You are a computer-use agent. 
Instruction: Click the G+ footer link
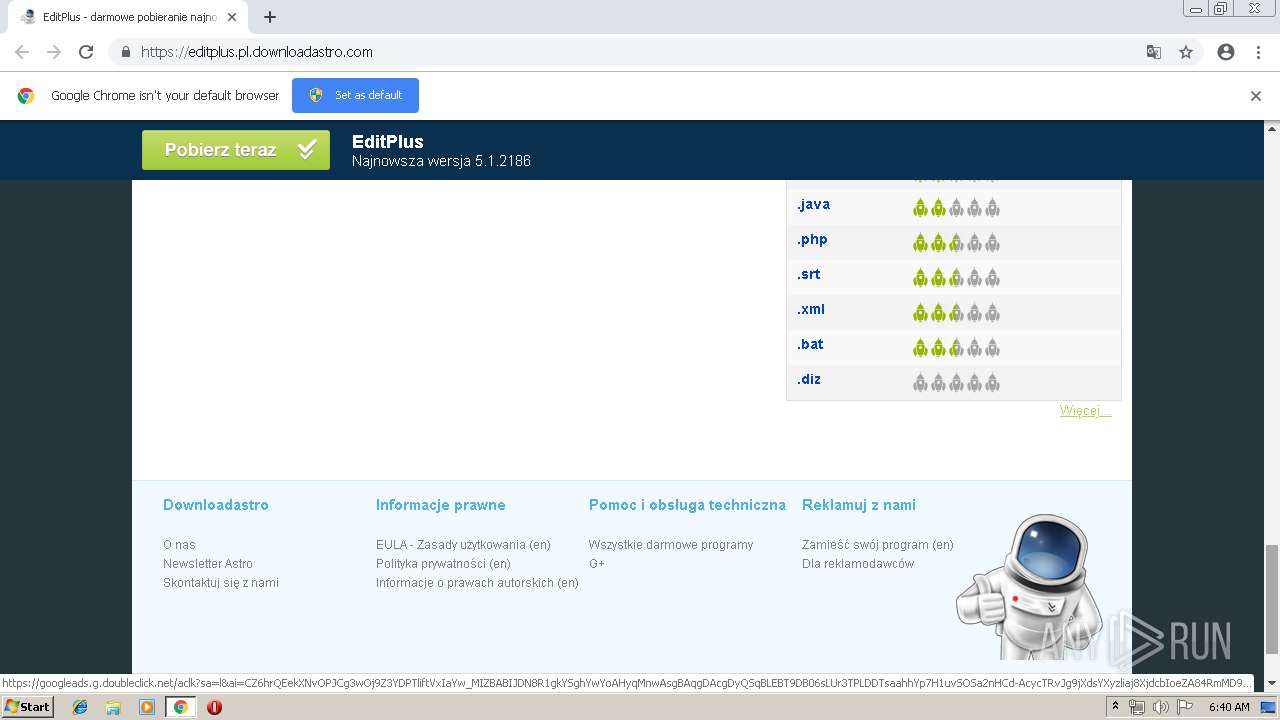coord(597,564)
